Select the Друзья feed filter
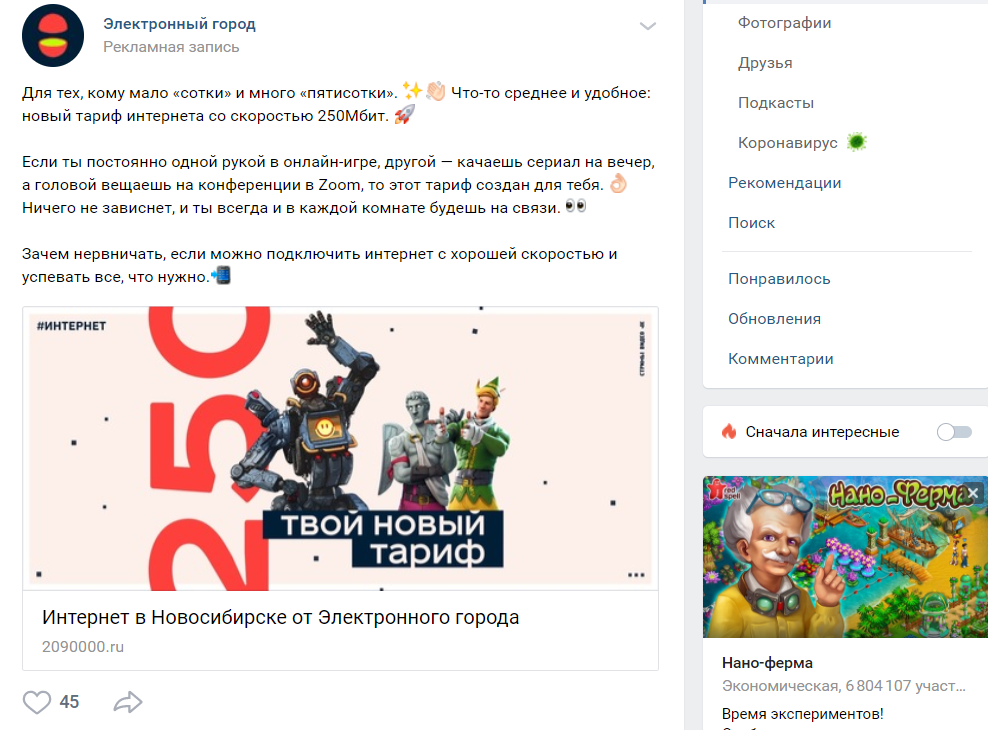Screen dimensions: 988x730 [765, 63]
